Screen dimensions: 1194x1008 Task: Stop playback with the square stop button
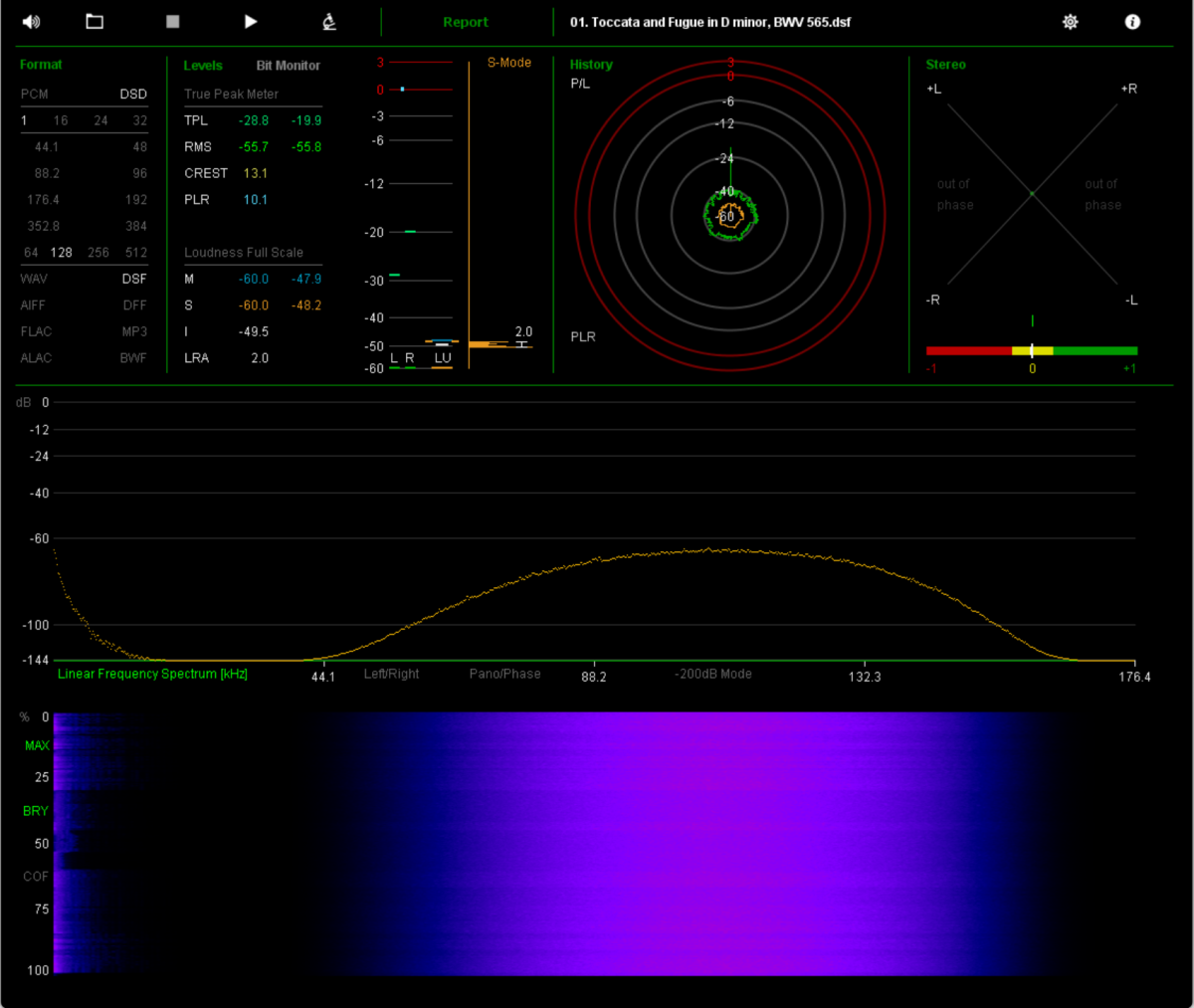pos(173,22)
